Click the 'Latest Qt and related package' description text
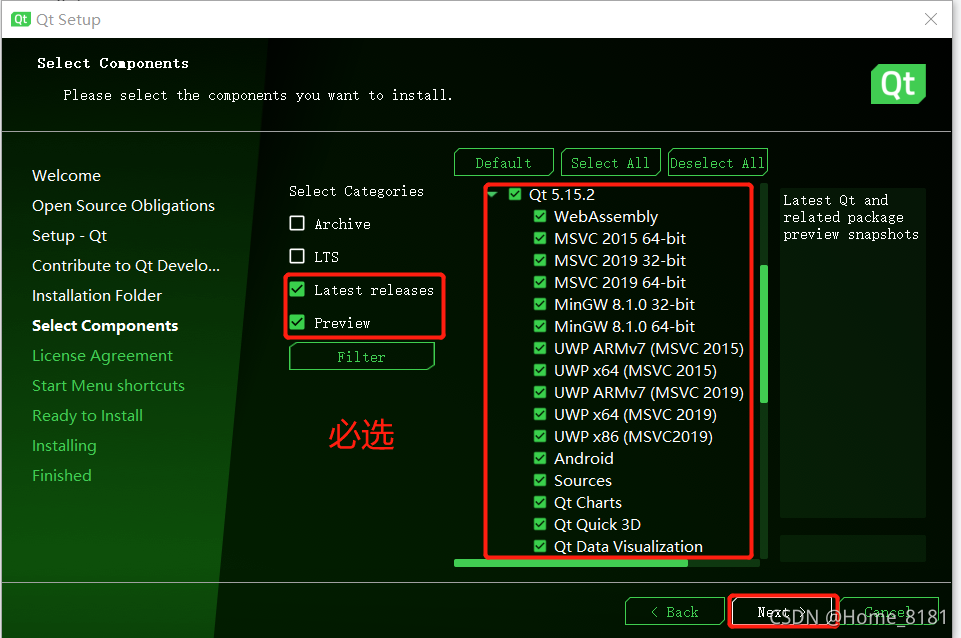 coord(851,218)
